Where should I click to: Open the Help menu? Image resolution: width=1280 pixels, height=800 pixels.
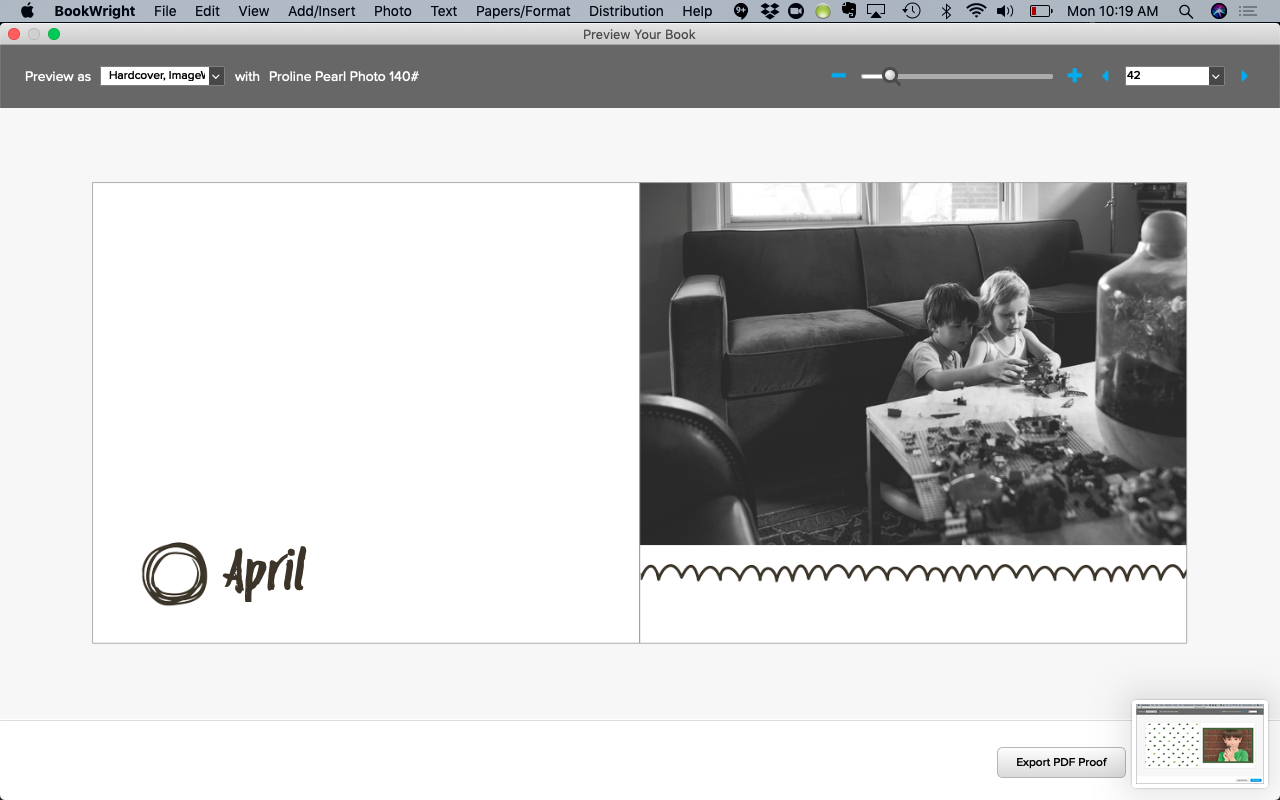697,11
